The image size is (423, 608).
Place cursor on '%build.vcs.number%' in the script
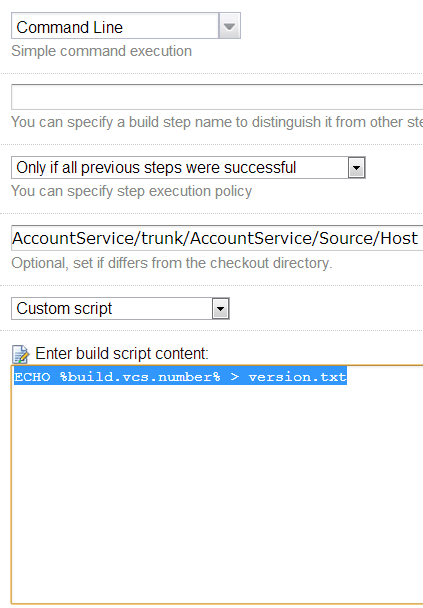coord(140,377)
